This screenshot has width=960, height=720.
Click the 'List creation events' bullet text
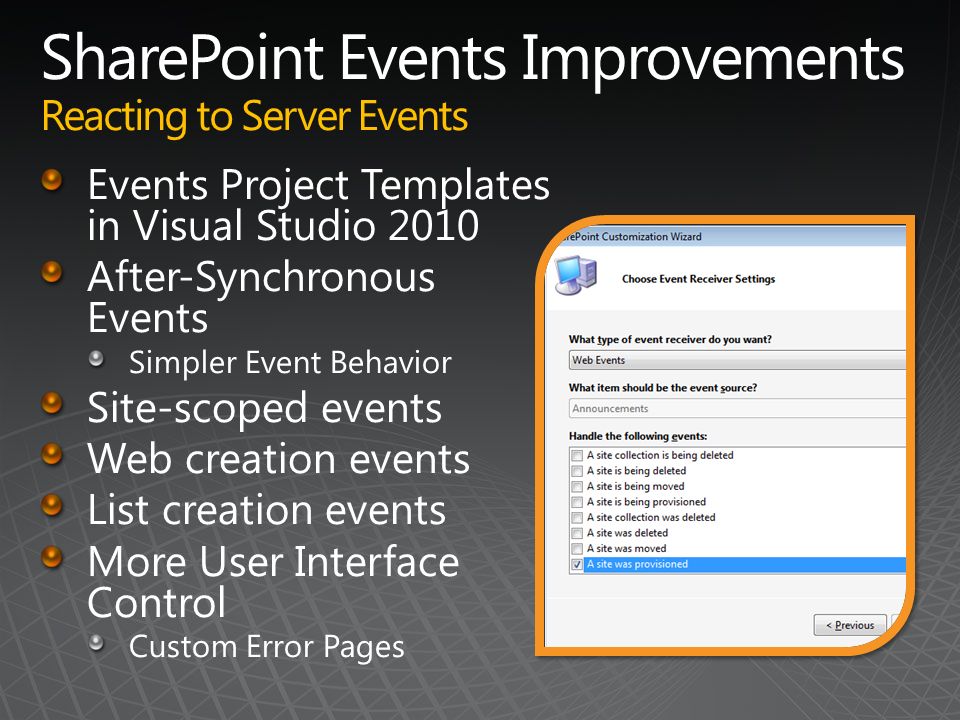point(267,510)
